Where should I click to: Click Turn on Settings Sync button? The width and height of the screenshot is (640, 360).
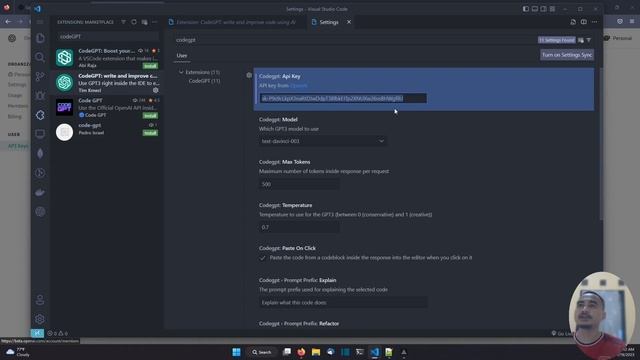click(x=567, y=55)
